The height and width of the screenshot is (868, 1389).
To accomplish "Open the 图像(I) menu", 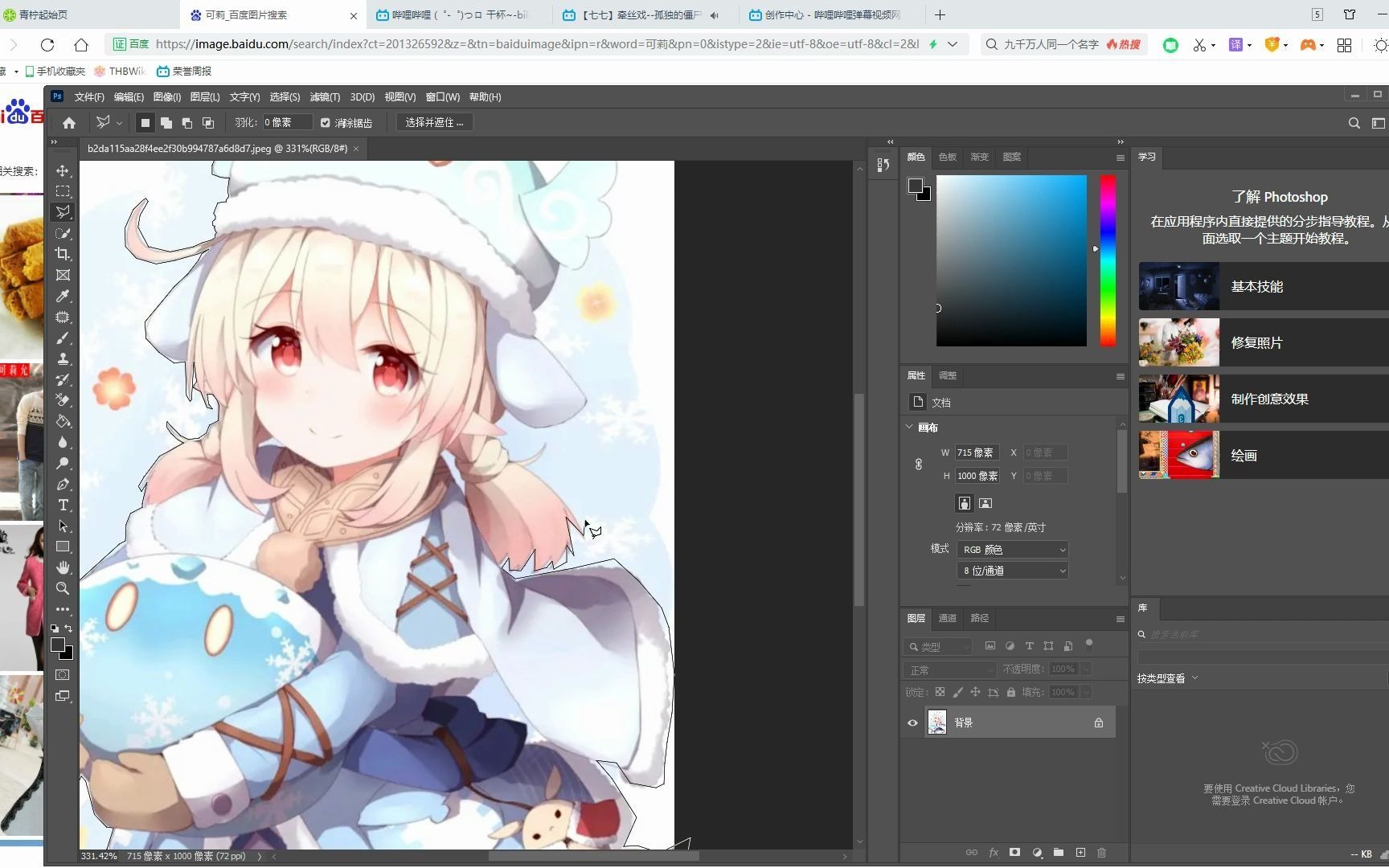I will (x=166, y=96).
